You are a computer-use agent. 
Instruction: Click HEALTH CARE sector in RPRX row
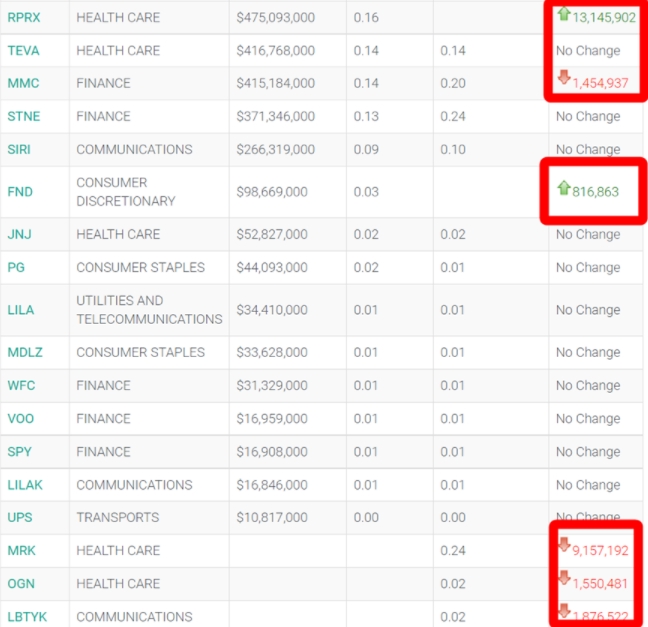(118, 17)
